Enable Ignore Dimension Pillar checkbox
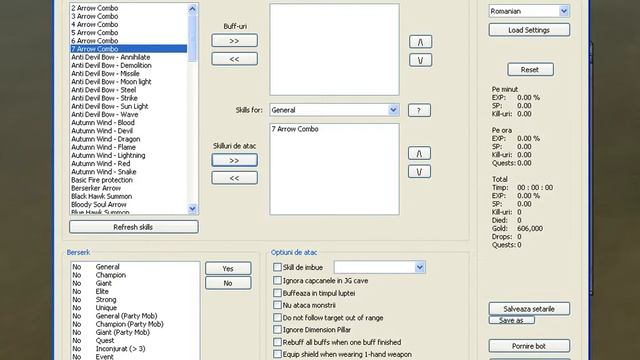This screenshot has height=360, width=640. [x=277, y=330]
